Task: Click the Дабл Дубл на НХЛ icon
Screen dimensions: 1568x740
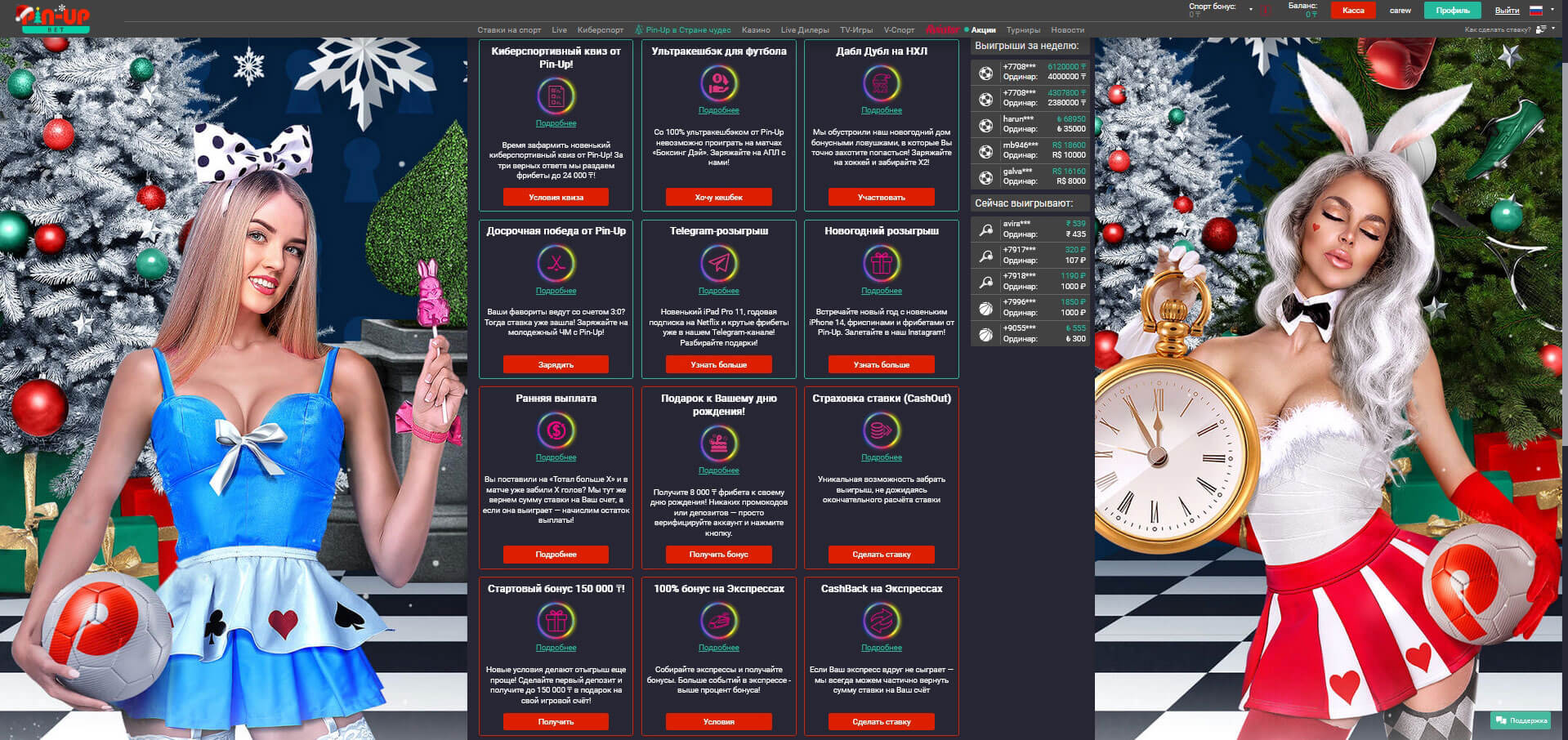Action: point(881,83)
